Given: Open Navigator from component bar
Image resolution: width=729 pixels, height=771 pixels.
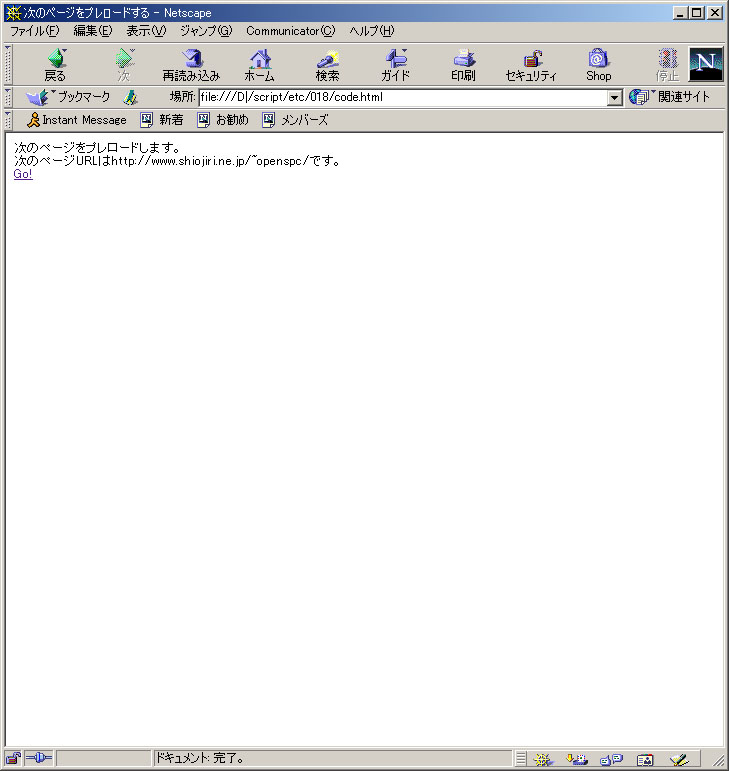Looking at the screenshot, I should [x=543, y=760].
